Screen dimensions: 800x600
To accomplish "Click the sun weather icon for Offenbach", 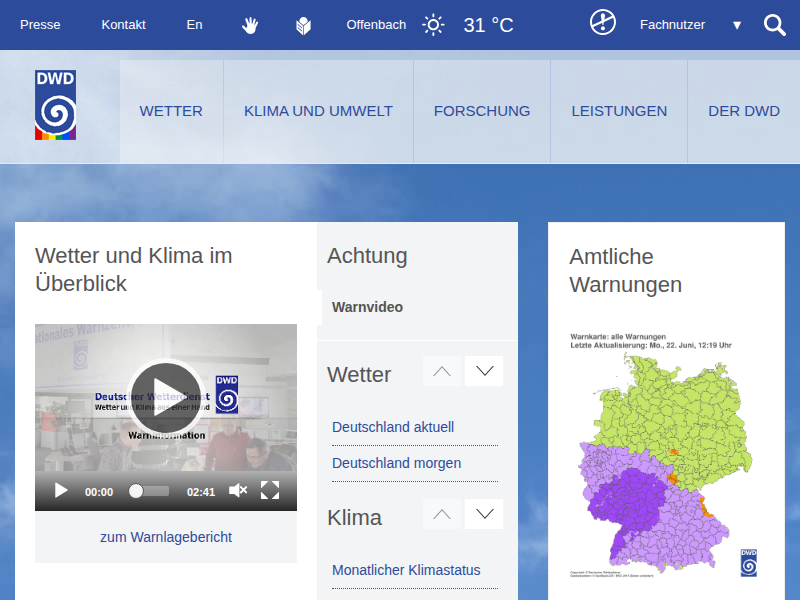I will coord(433,25).
